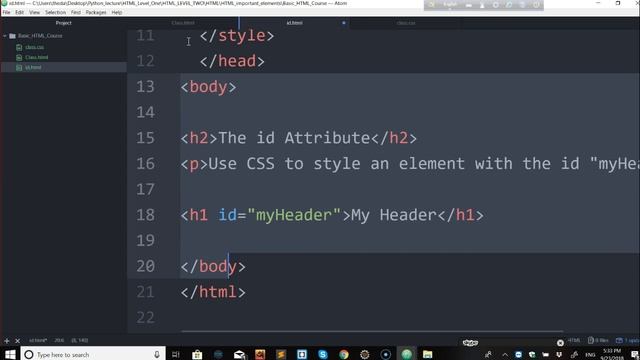Open Sublime Text from the taskbar
The height and width of the screenshot is (360, 640).
click(281, 355)
